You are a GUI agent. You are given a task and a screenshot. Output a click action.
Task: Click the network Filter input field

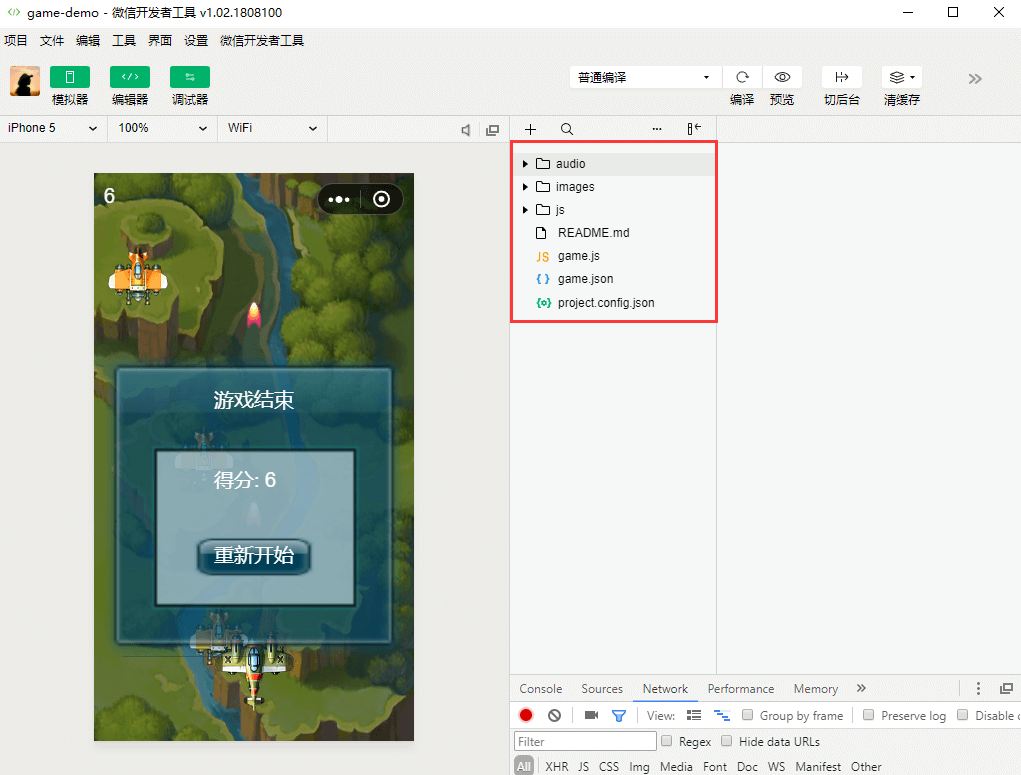(585, 741)
